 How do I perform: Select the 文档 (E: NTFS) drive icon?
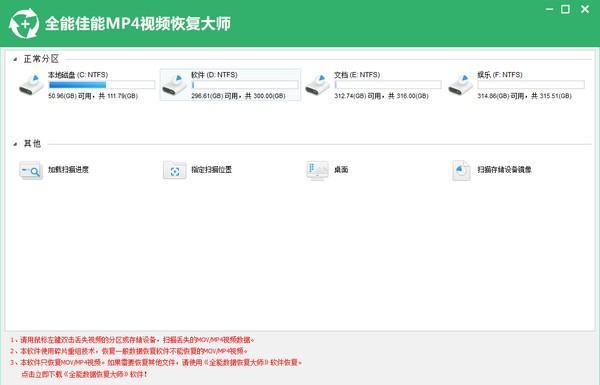(x=318, y=85)
